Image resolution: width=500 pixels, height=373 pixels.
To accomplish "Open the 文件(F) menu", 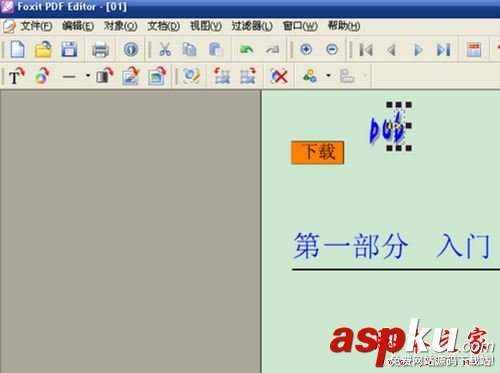I will coord(36,26).
